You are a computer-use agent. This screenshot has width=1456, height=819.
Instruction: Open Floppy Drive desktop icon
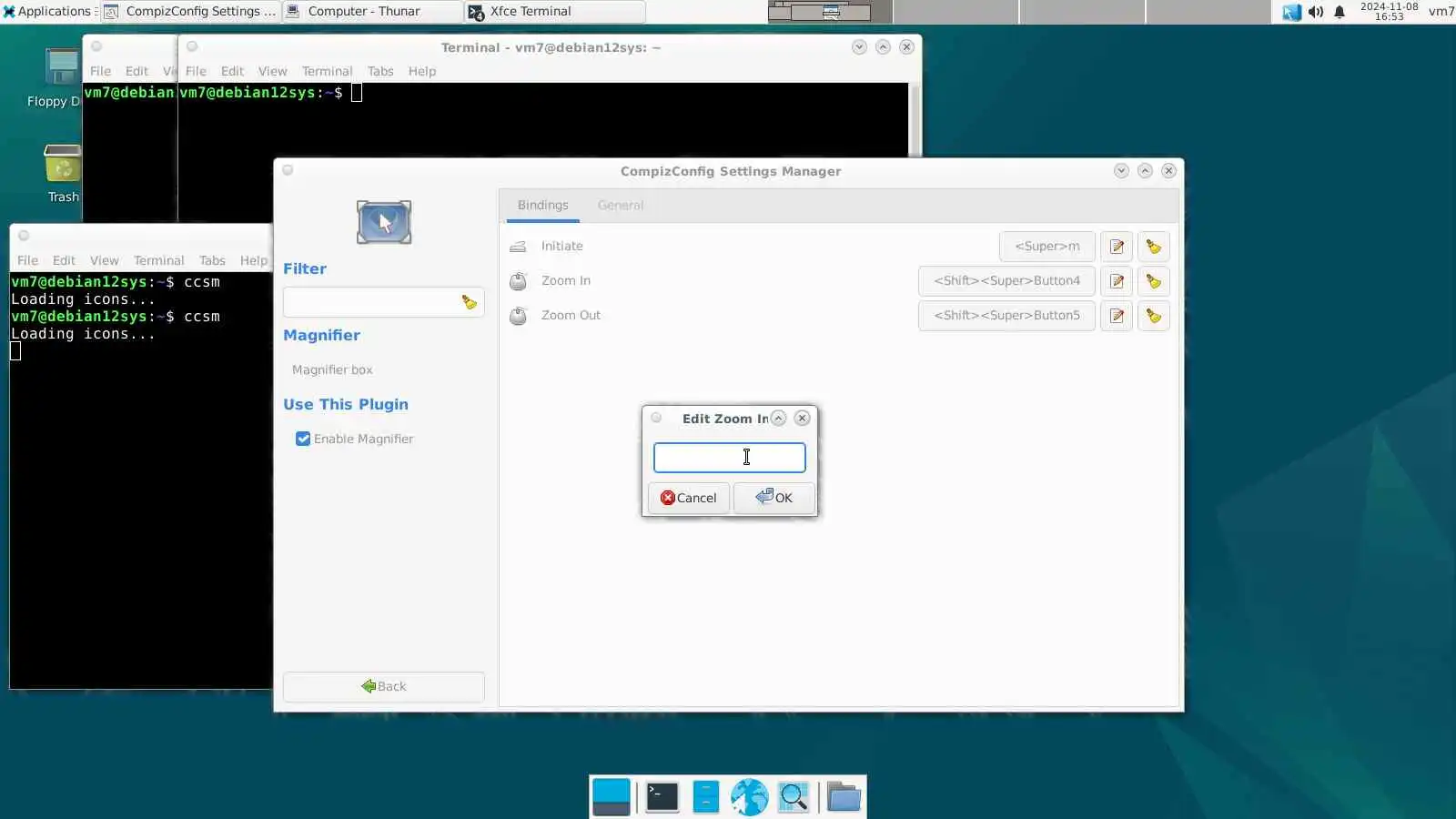[62, 77]
